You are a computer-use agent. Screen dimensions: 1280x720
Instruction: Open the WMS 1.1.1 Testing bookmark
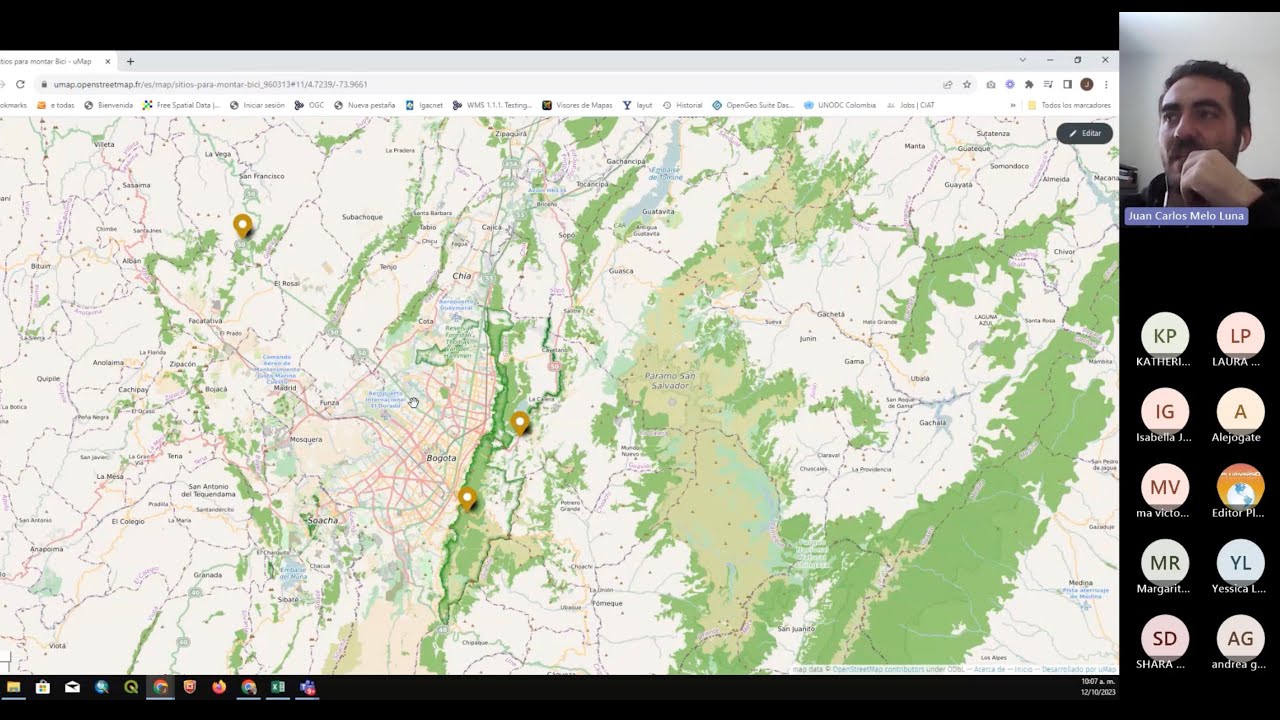(x=492, y=105)
